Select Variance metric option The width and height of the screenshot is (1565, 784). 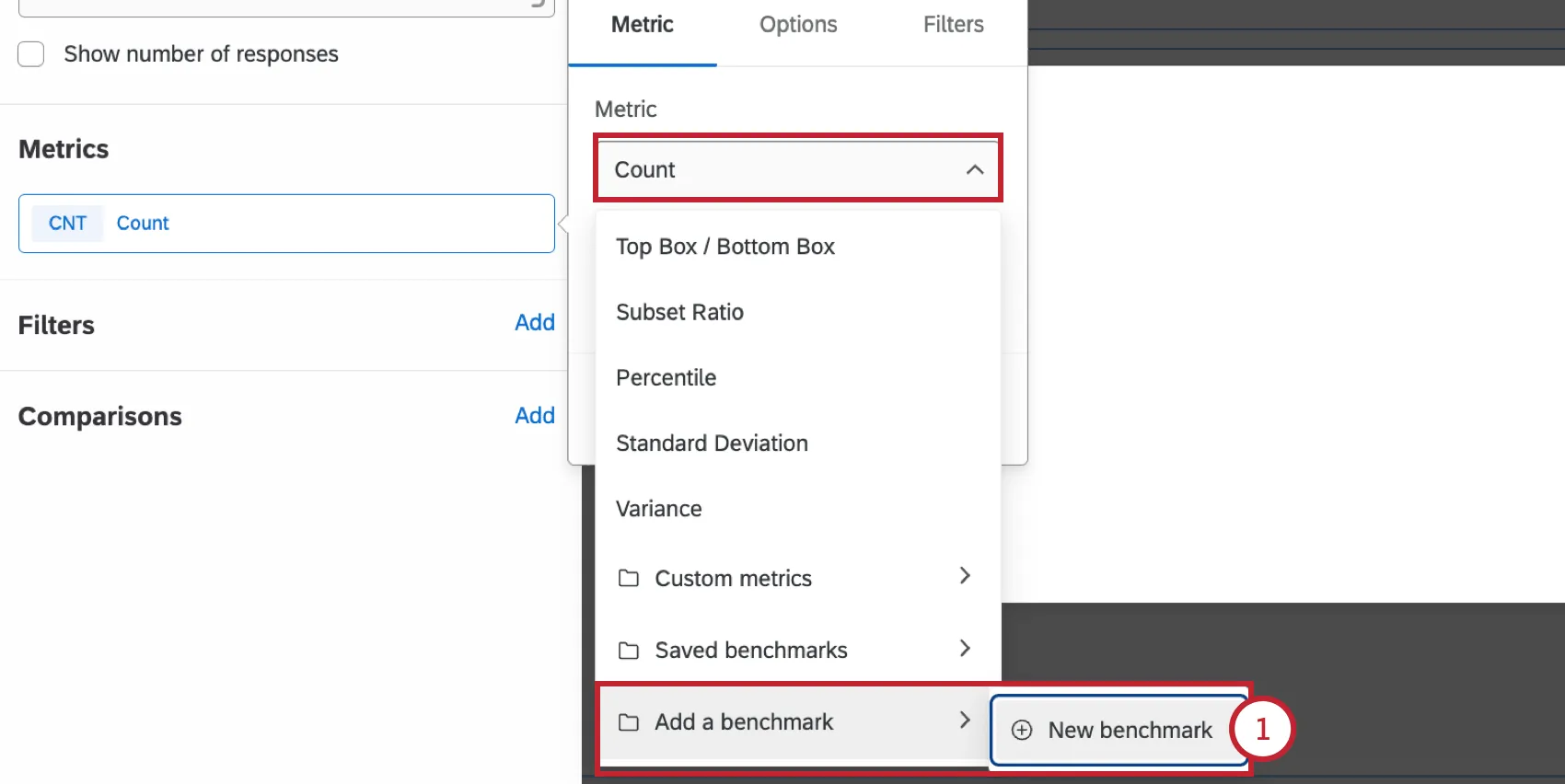(x=797, y=509)
